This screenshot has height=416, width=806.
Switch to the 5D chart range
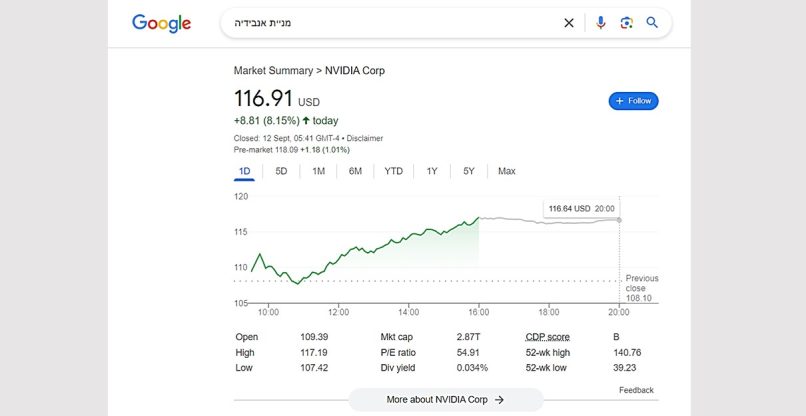281,171
